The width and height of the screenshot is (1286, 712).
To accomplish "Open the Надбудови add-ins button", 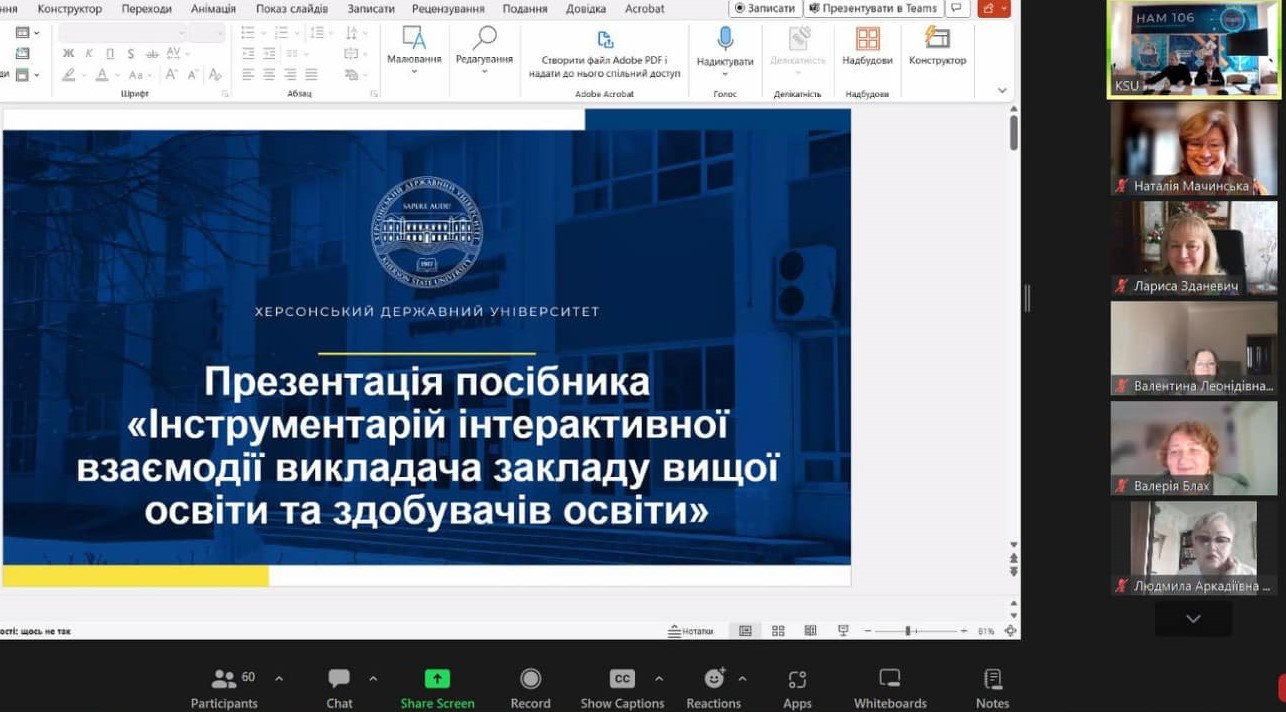I will click(x=867, y=47).
